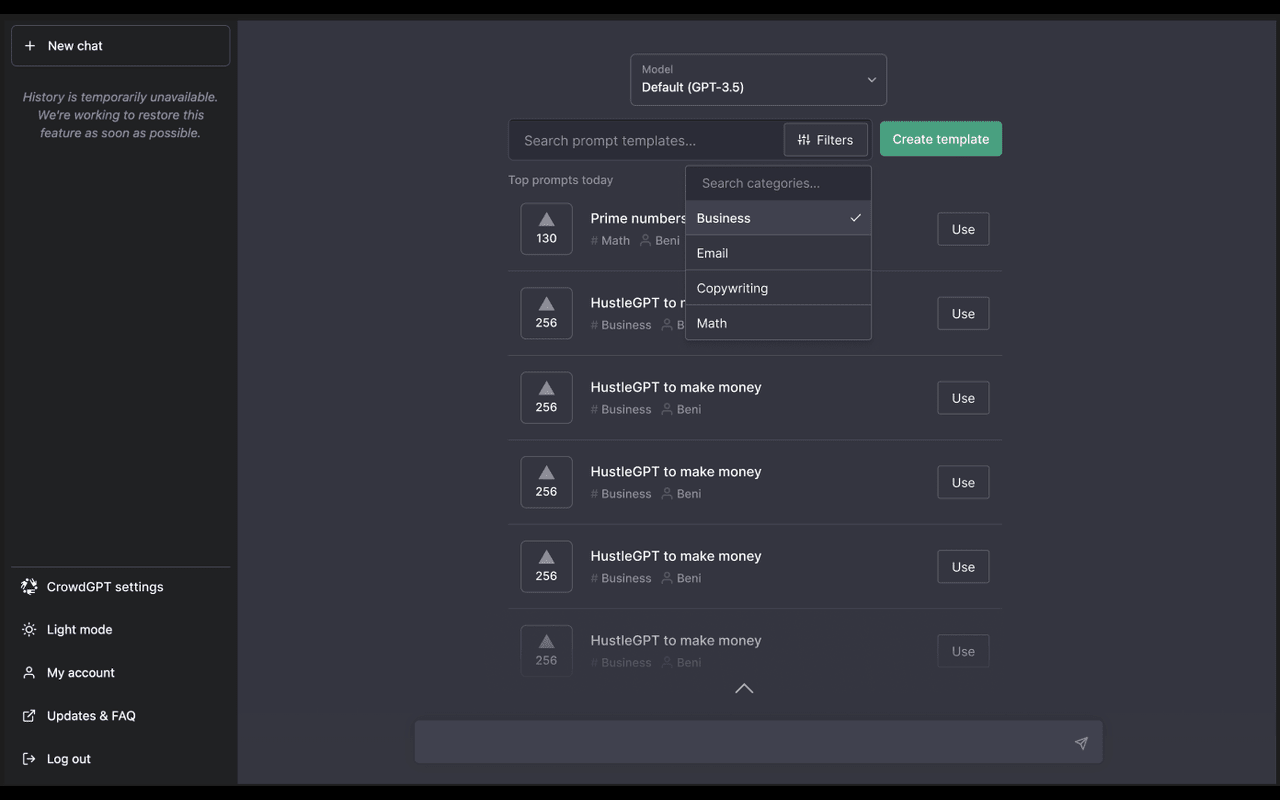Click the Create template button
The height and width of the screenshot is (800, 1280).
(x=940, y=139)
